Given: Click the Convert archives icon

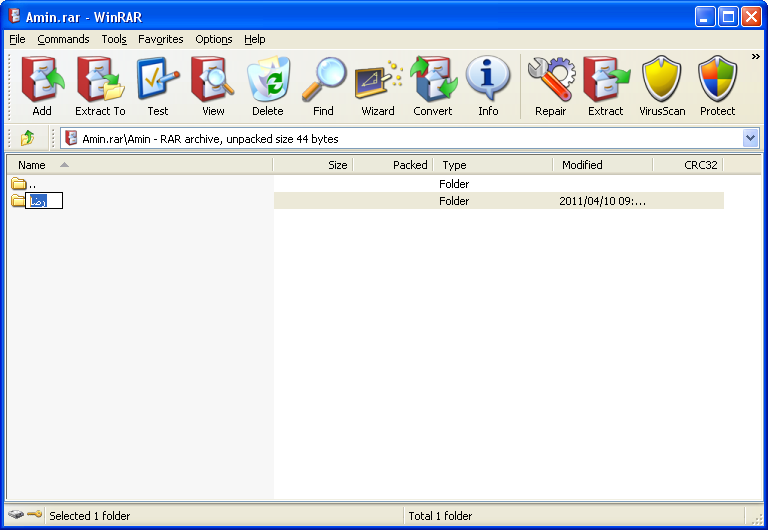Looking at the screenshot, I should pyautogui.click(x=433, y=85).
